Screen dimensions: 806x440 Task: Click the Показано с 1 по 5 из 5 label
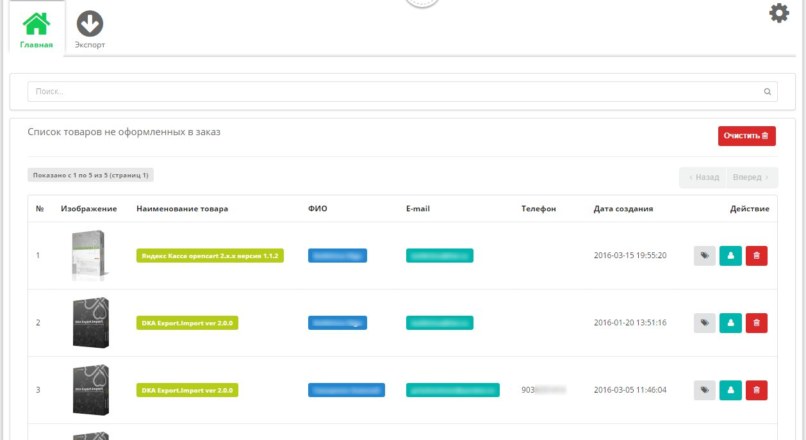(90, 175)
